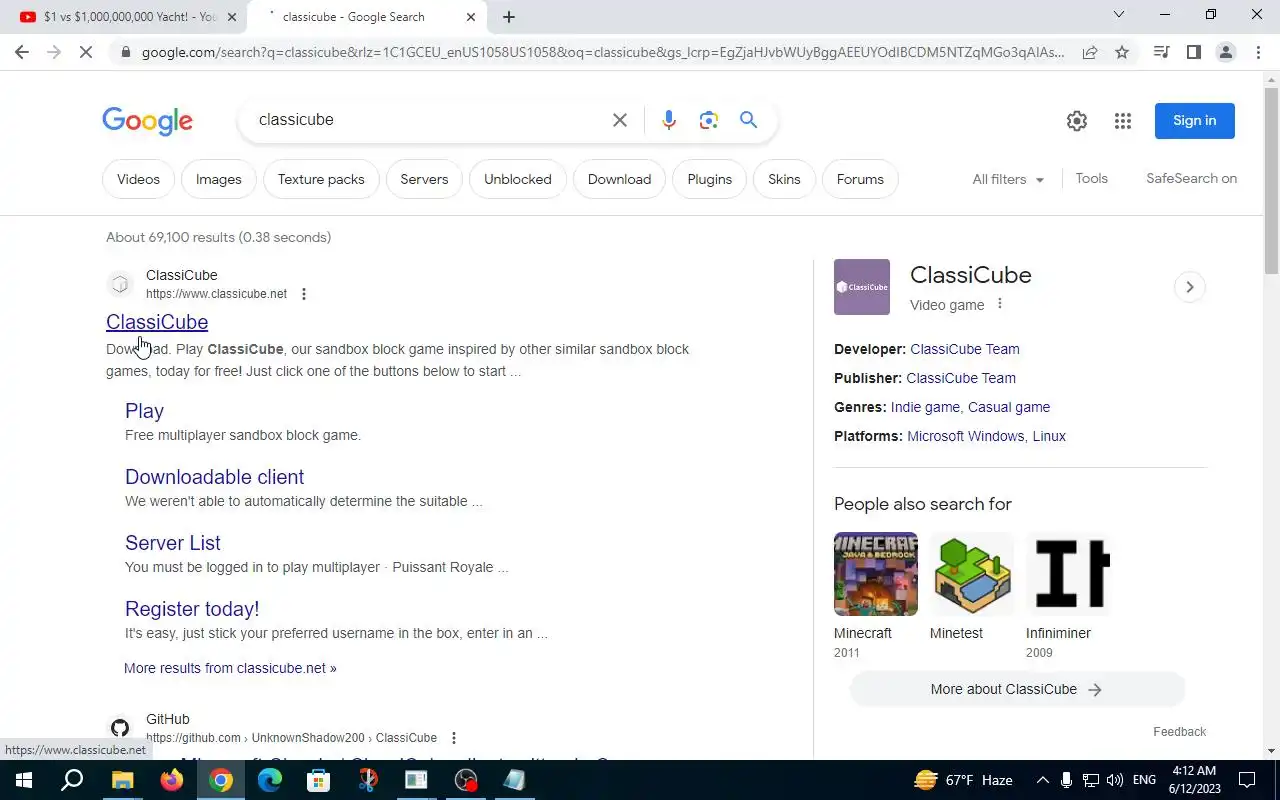Open the volume speaker tray icon
This screenshot has height=800, width=1280.
click(x=1115, y=780)
